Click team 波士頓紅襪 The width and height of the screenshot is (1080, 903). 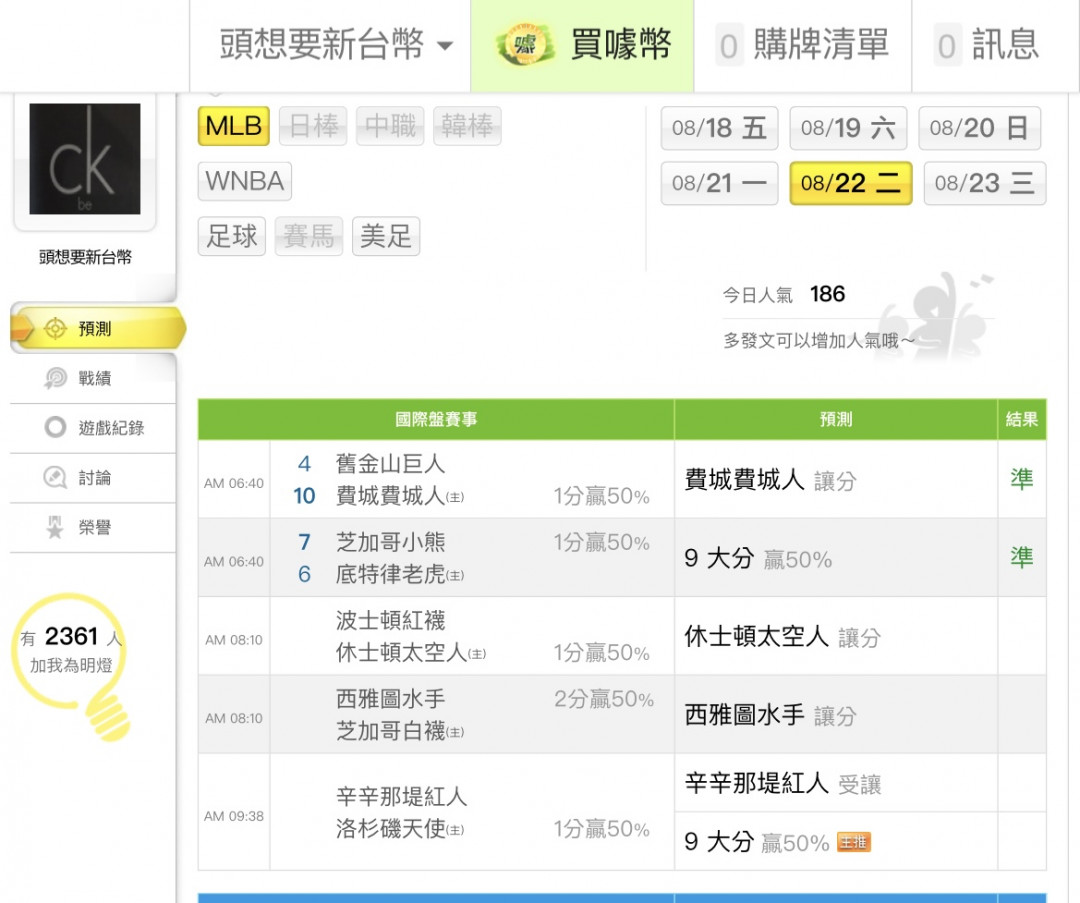coord(391,621)
